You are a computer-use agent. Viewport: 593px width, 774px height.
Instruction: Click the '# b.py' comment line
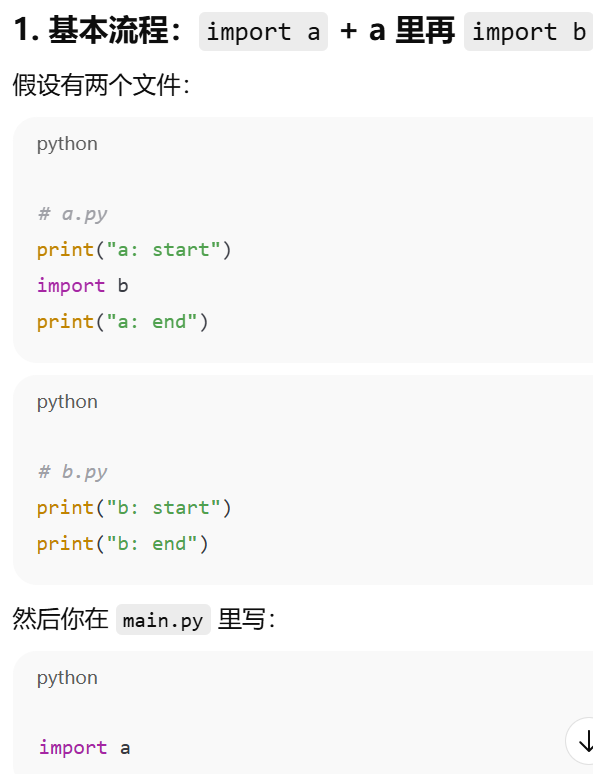tap(73, 472)
